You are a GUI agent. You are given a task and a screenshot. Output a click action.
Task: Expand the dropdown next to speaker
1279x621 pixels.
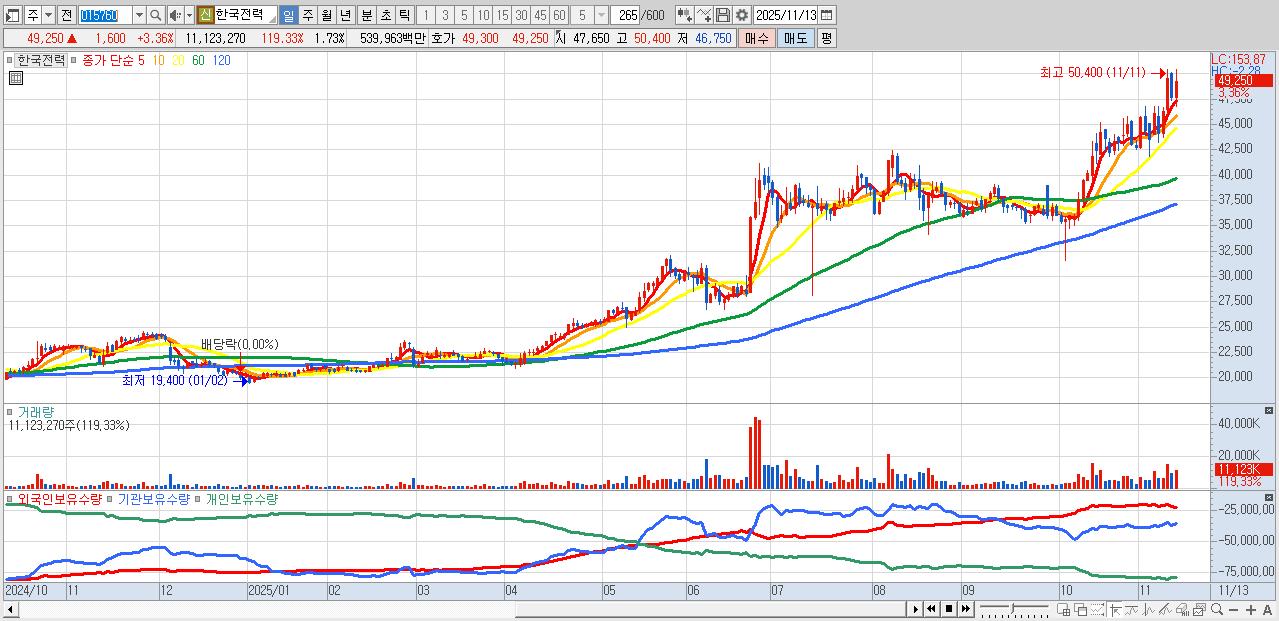pos(189,15)
